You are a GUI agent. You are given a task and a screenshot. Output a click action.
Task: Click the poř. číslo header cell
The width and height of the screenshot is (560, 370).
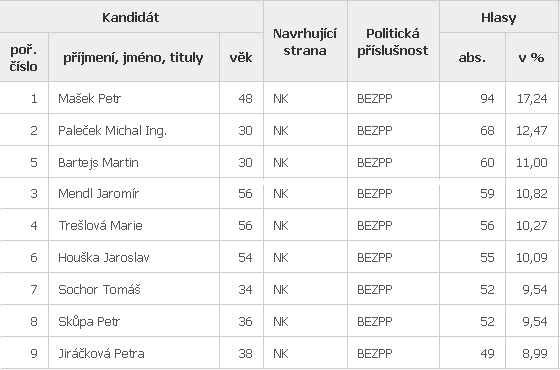point(24,57)
